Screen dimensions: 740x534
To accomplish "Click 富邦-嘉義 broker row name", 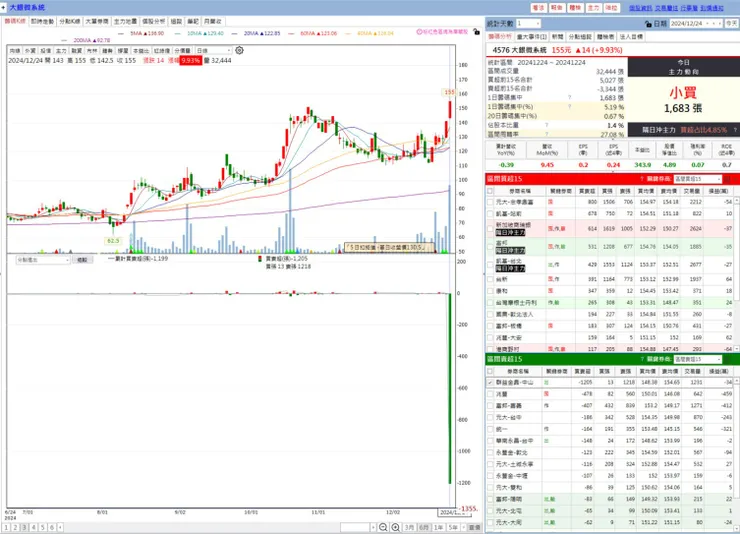I will tap(509, 406).
